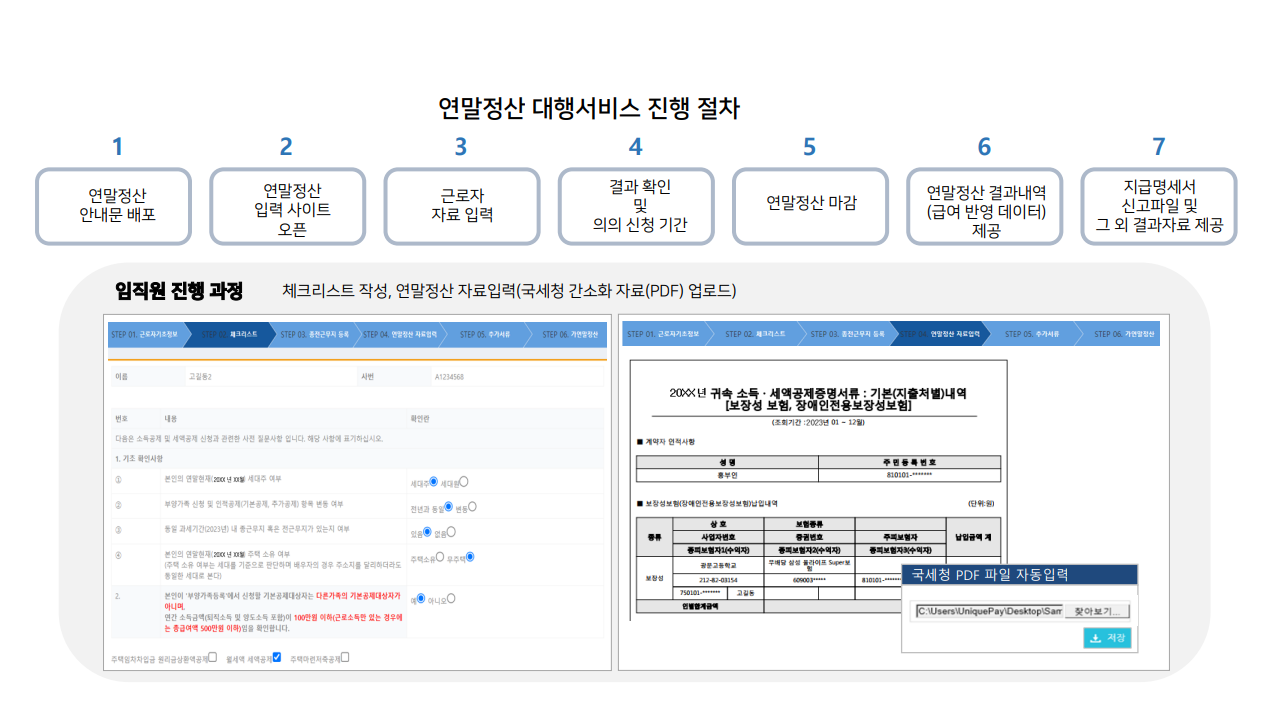Viewport: 1280px width, 720px height.
Task: Choose 변동 for dependent family changes
Action: pyautogui.click(x=473, y=506)
